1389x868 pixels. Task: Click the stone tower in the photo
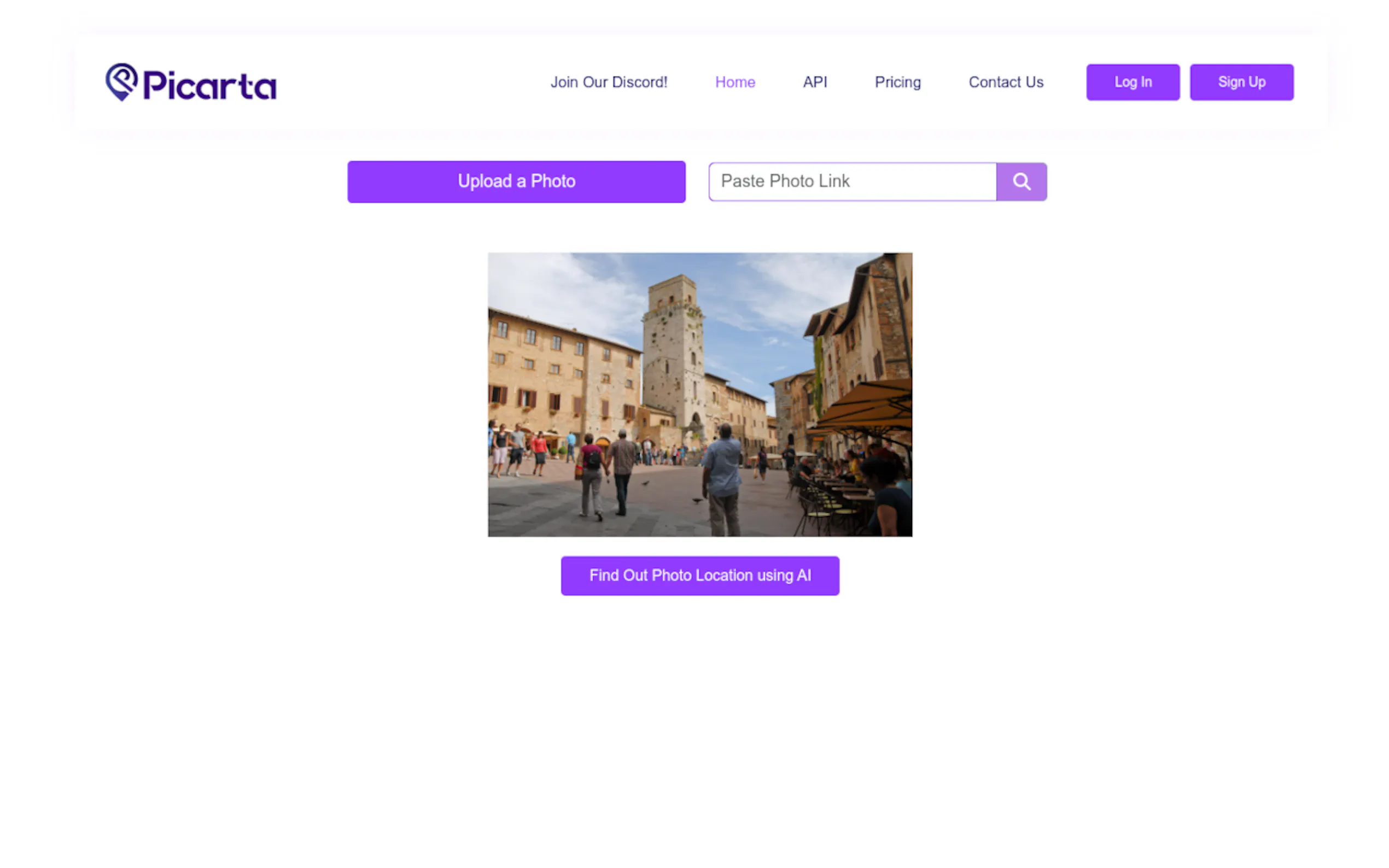point(673,350)
